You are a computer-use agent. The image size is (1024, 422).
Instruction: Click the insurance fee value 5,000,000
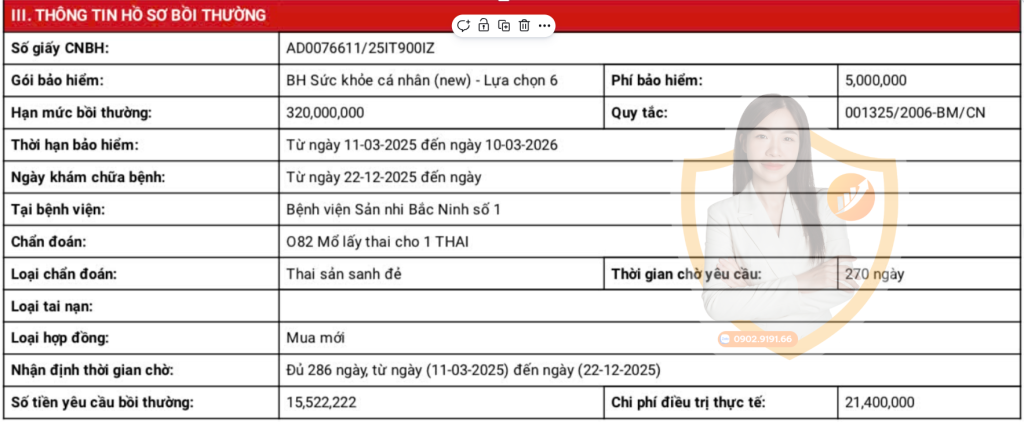click(x=875, y=81)
